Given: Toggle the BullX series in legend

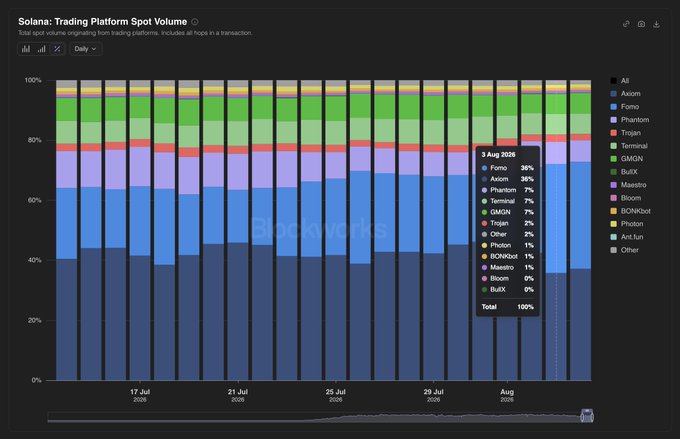Looking at the screenshot, I should 624,172.
